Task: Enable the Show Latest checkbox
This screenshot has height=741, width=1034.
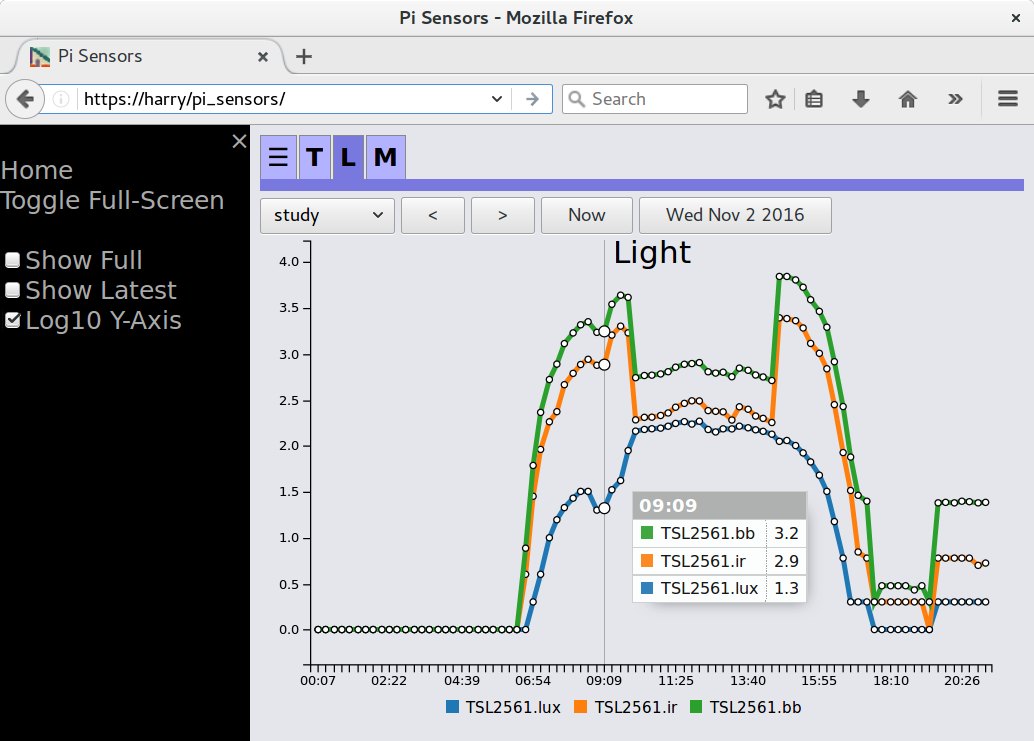Action: [x=13, y=290]
